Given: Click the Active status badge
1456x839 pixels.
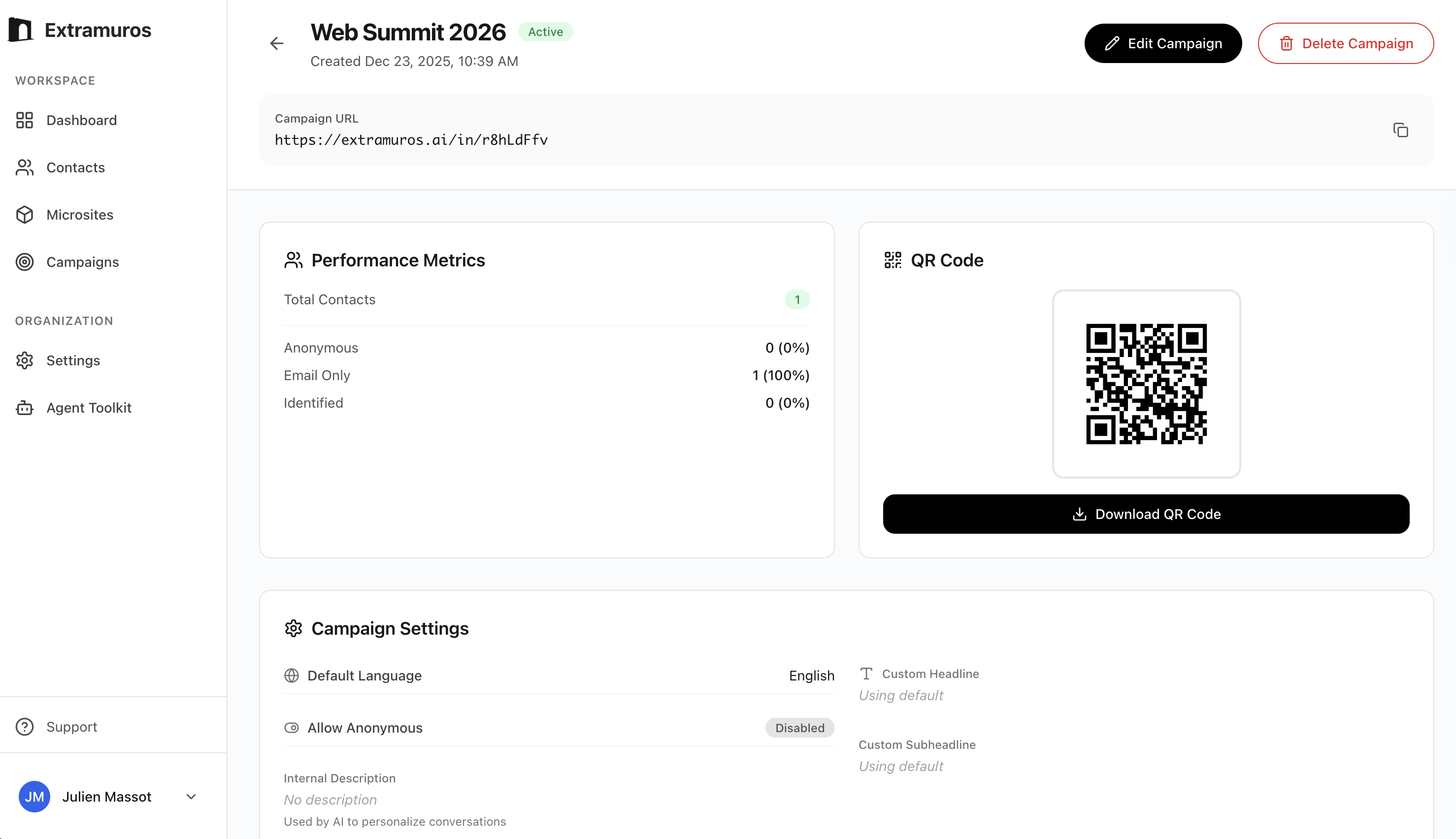Looking at the screenshot, I should 545,32.
